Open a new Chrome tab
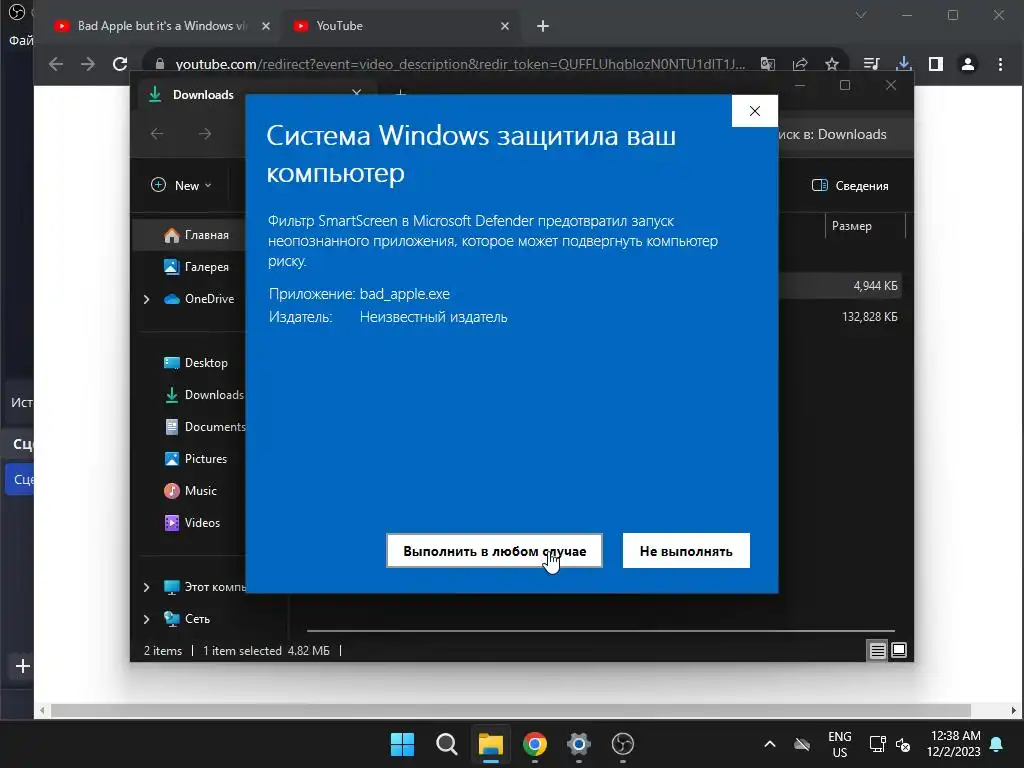 543,26
